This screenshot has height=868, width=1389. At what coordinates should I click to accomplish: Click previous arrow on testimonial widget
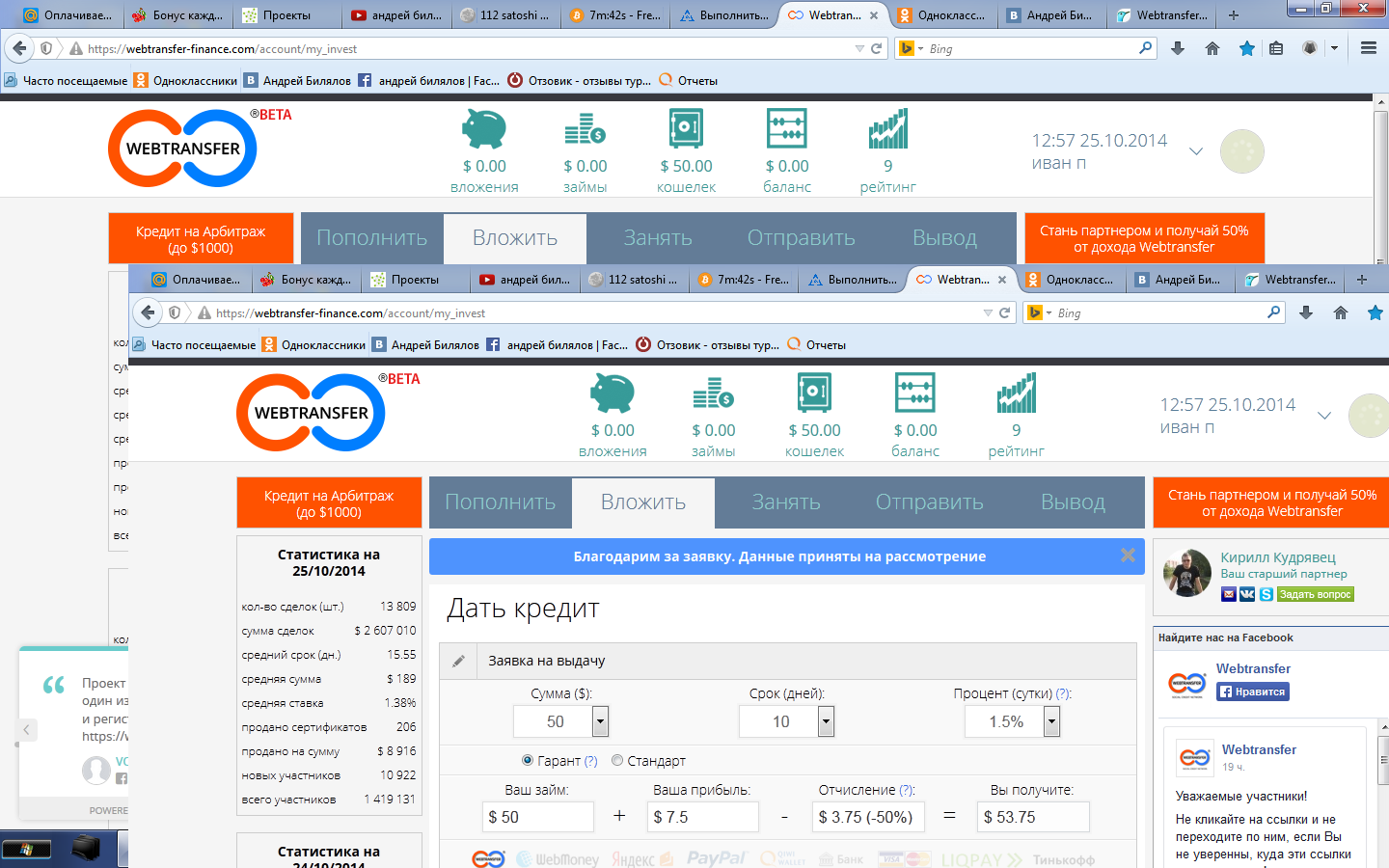26,730
